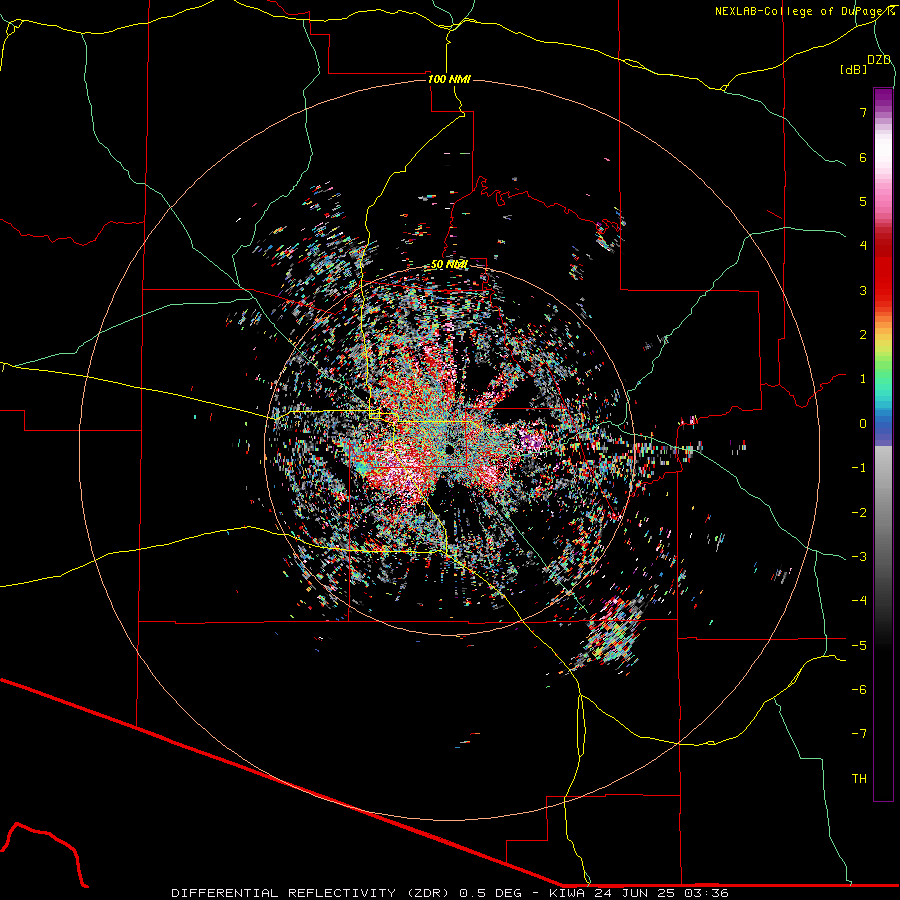Click the 6 value on the color scale
900x900 pixels.
pos(863,157)
